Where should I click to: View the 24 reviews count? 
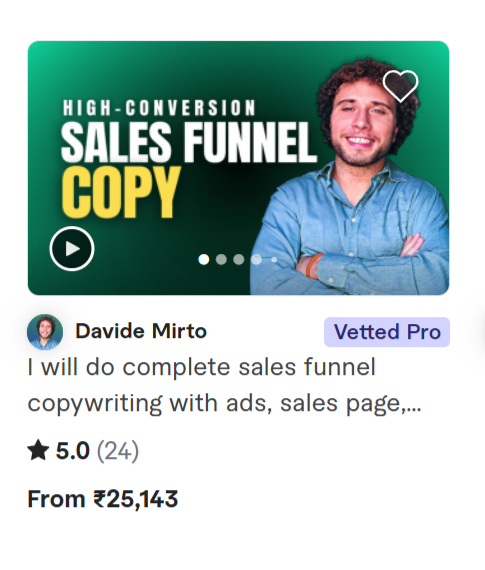[118, 451]
